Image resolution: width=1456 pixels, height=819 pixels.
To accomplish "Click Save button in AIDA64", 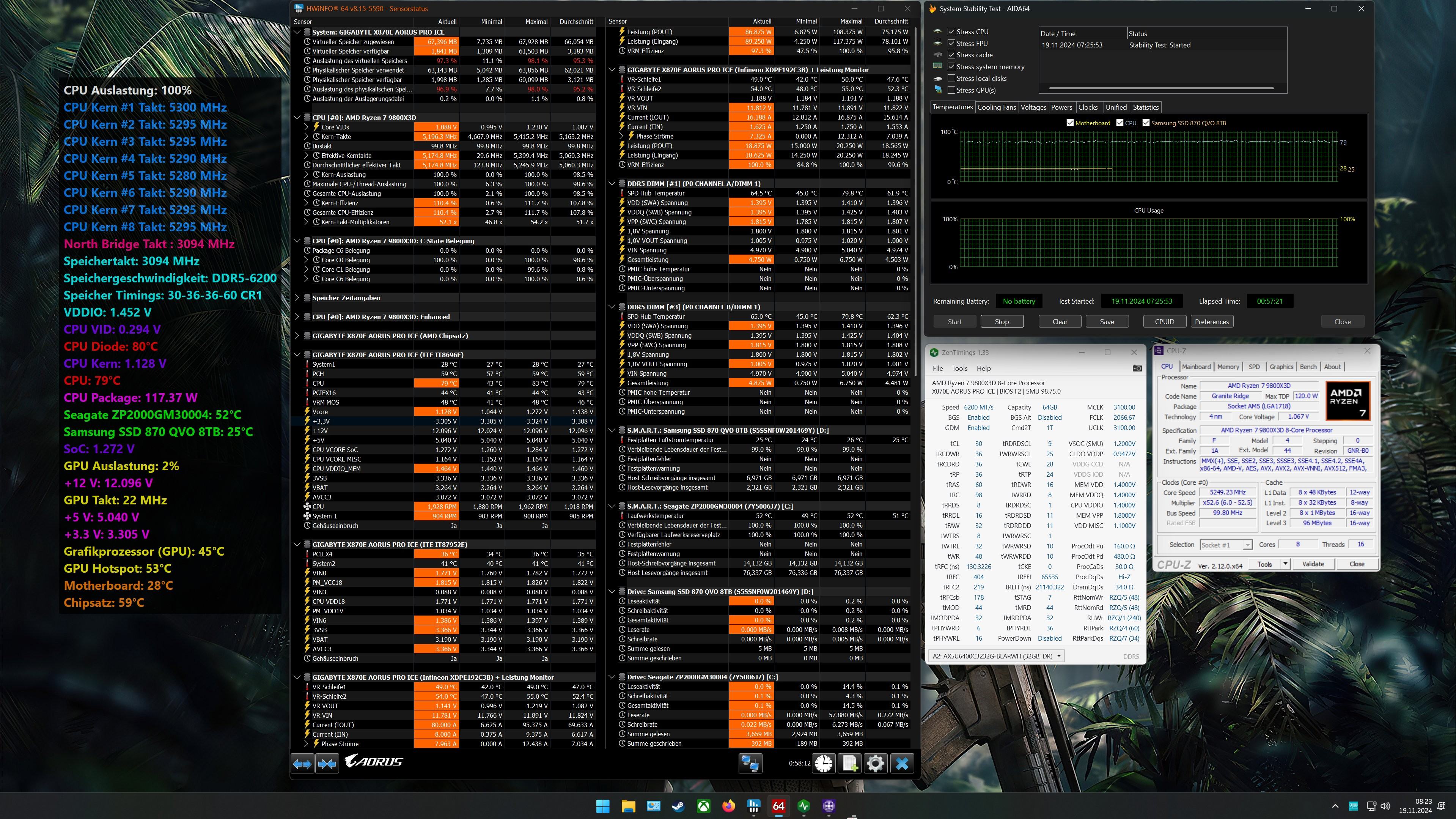I will click(x=1107, y=322).
